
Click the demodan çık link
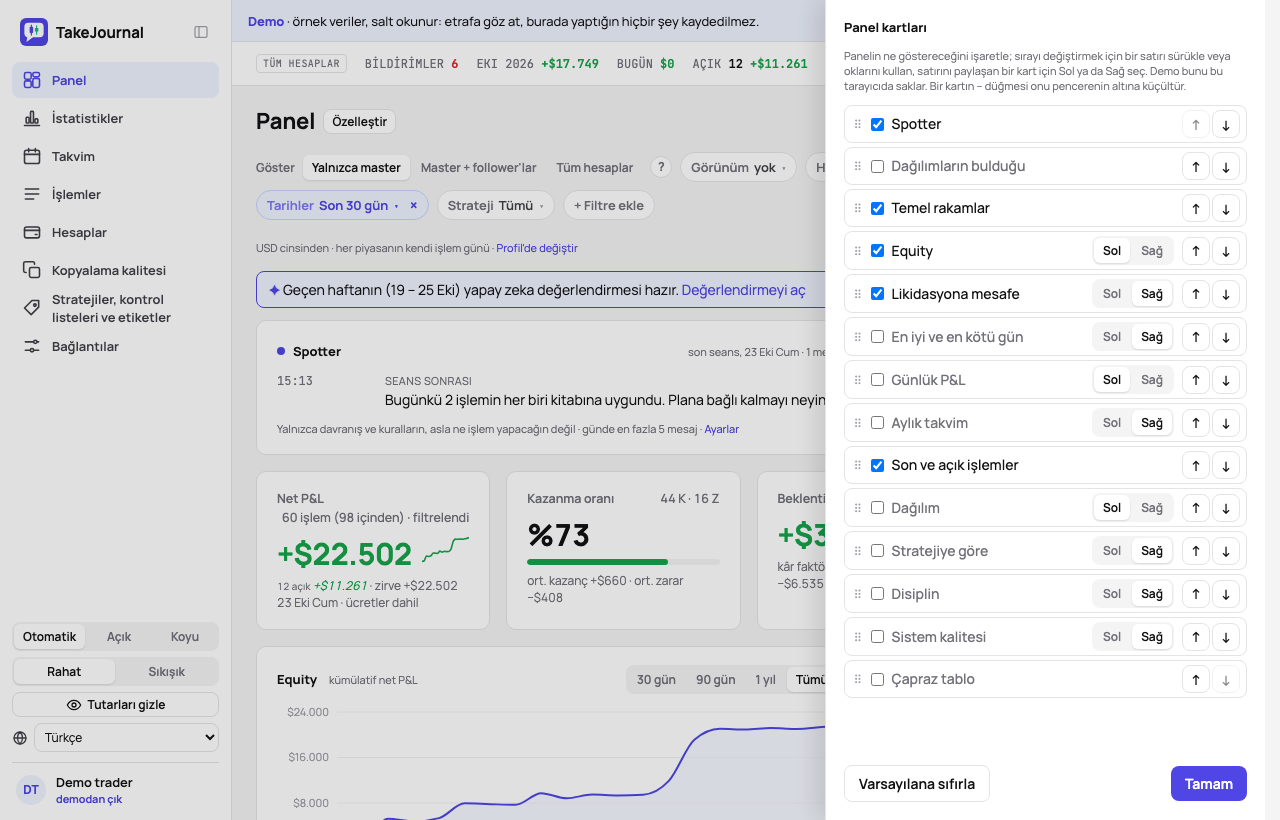pyautogui.click(x=89, y=799)
